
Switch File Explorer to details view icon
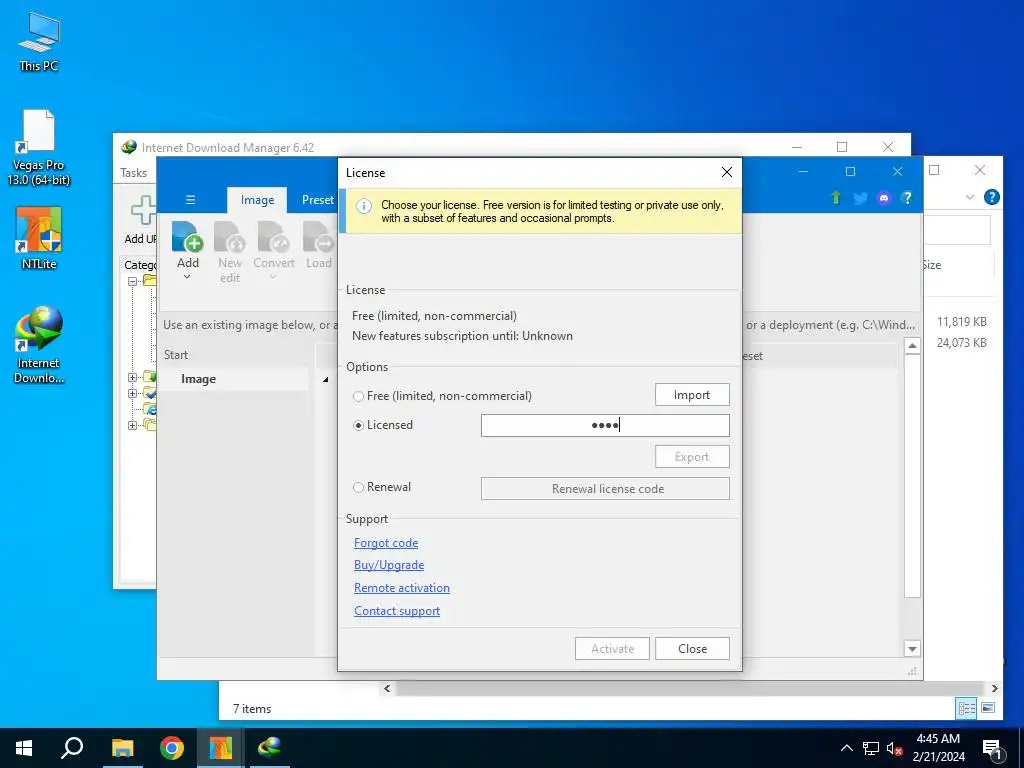click(x=967, y=708)
